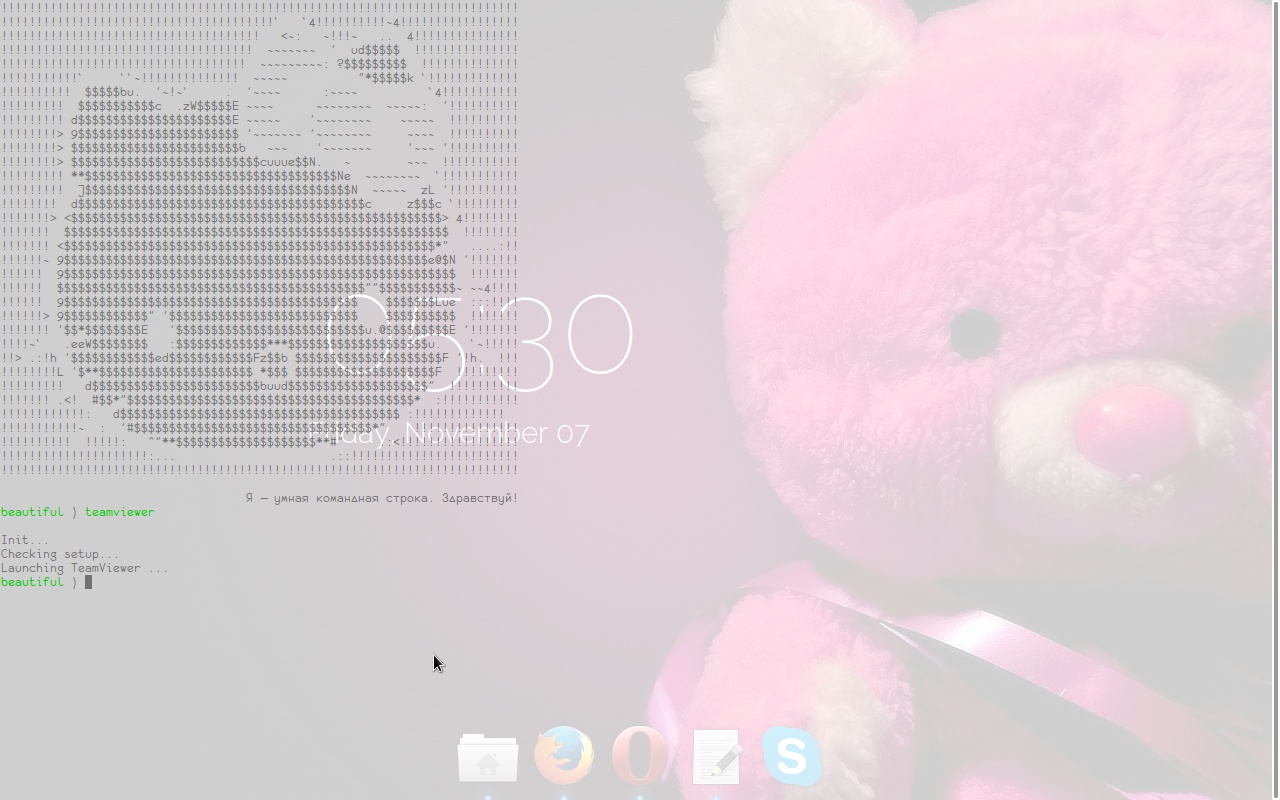This screenshot has height=800, width=1280.
Task: Click the "Checking setup..." output line
Action: tap(60, 554)
